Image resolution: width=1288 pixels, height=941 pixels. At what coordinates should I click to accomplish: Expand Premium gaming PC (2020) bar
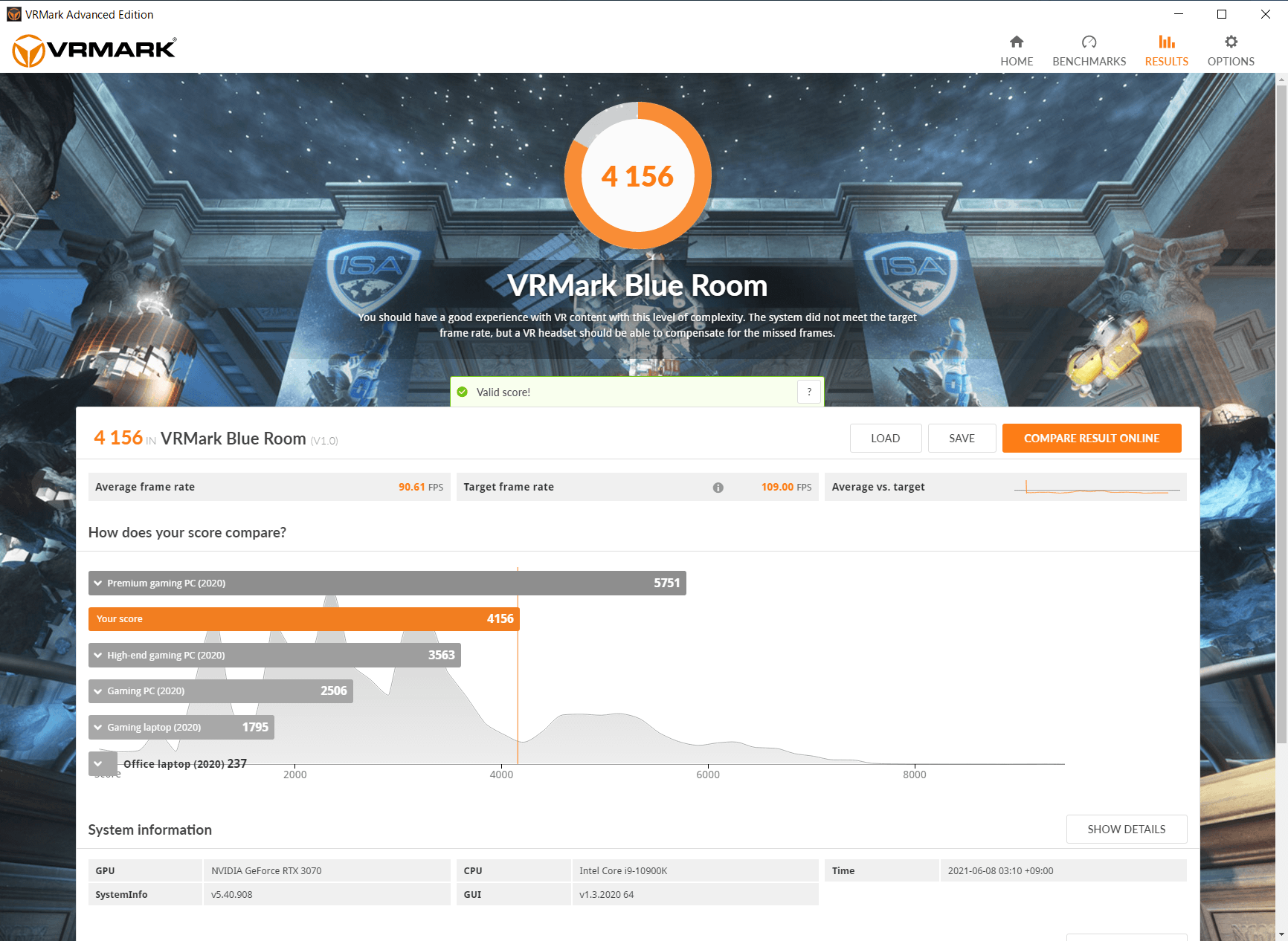tap(387, 583)
